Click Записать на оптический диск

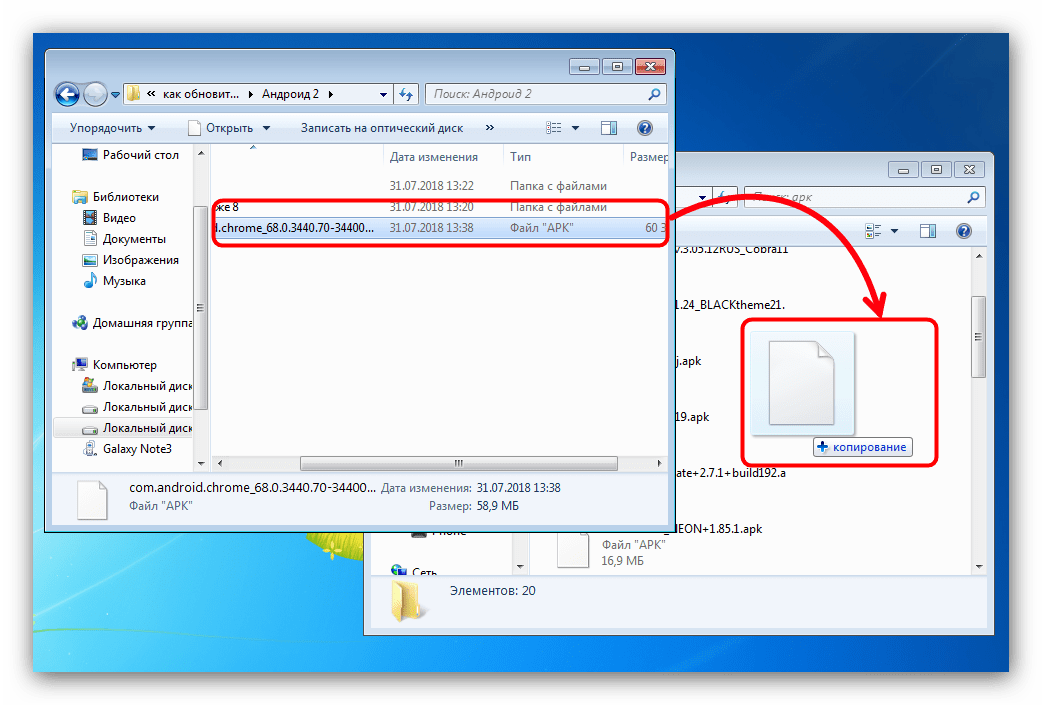381,128
